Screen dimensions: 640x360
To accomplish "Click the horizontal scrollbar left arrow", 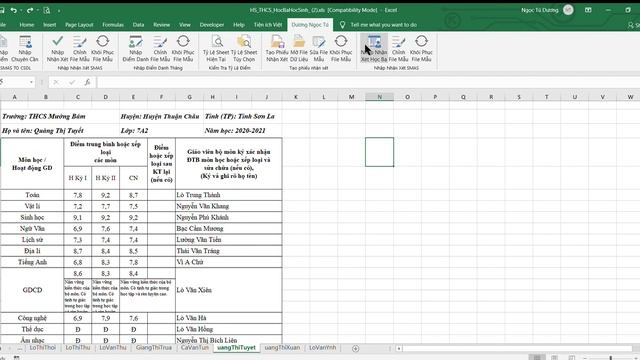I will 399,348.
